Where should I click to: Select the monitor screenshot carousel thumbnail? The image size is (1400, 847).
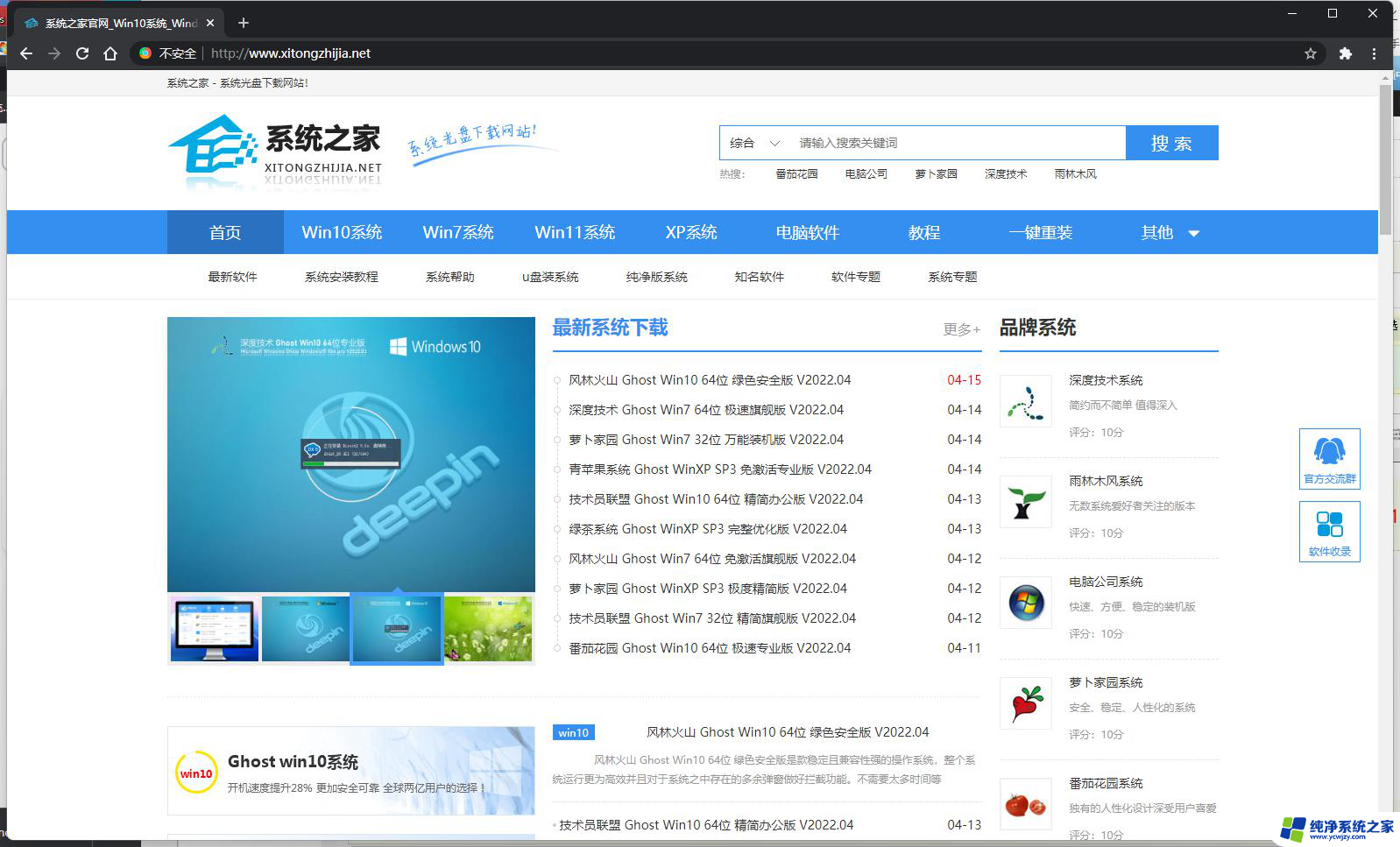coord(215,629)
